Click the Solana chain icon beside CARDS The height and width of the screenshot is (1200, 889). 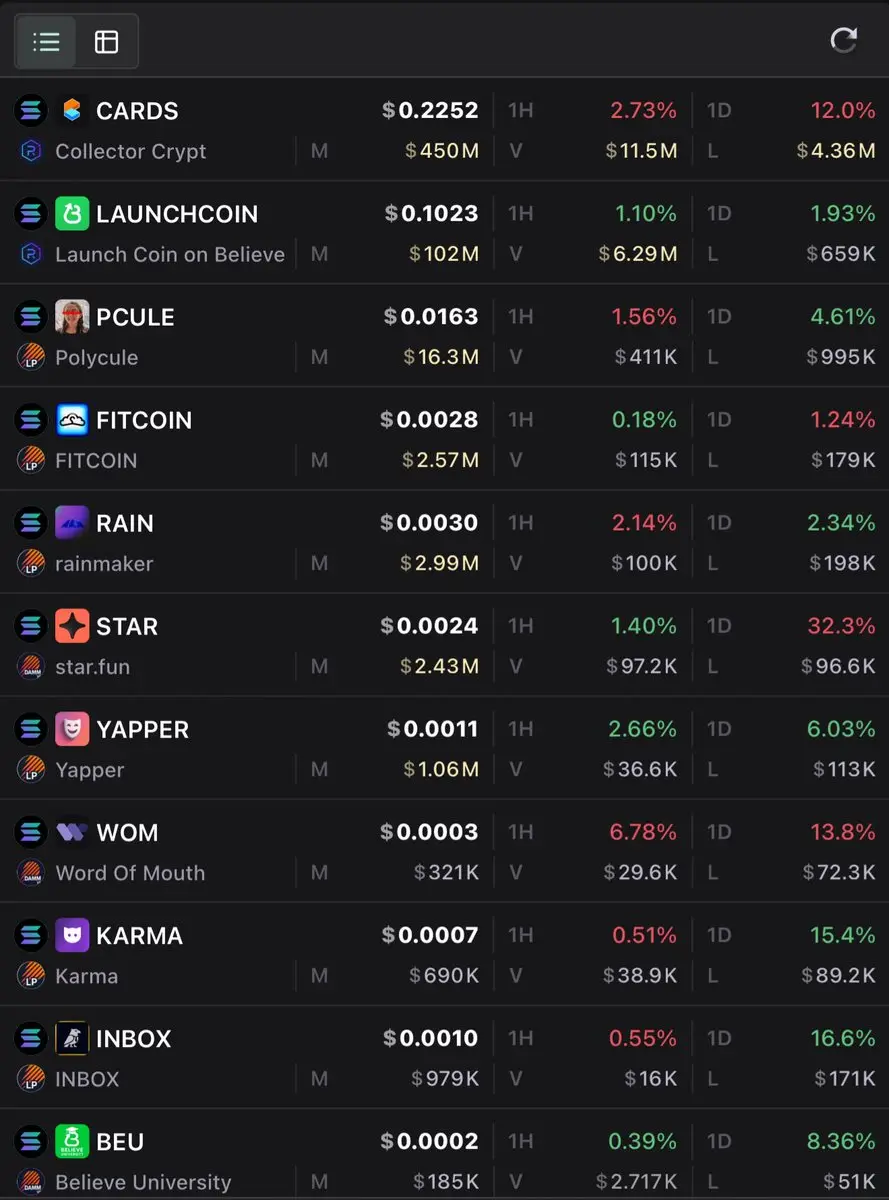tap(31, 110)
